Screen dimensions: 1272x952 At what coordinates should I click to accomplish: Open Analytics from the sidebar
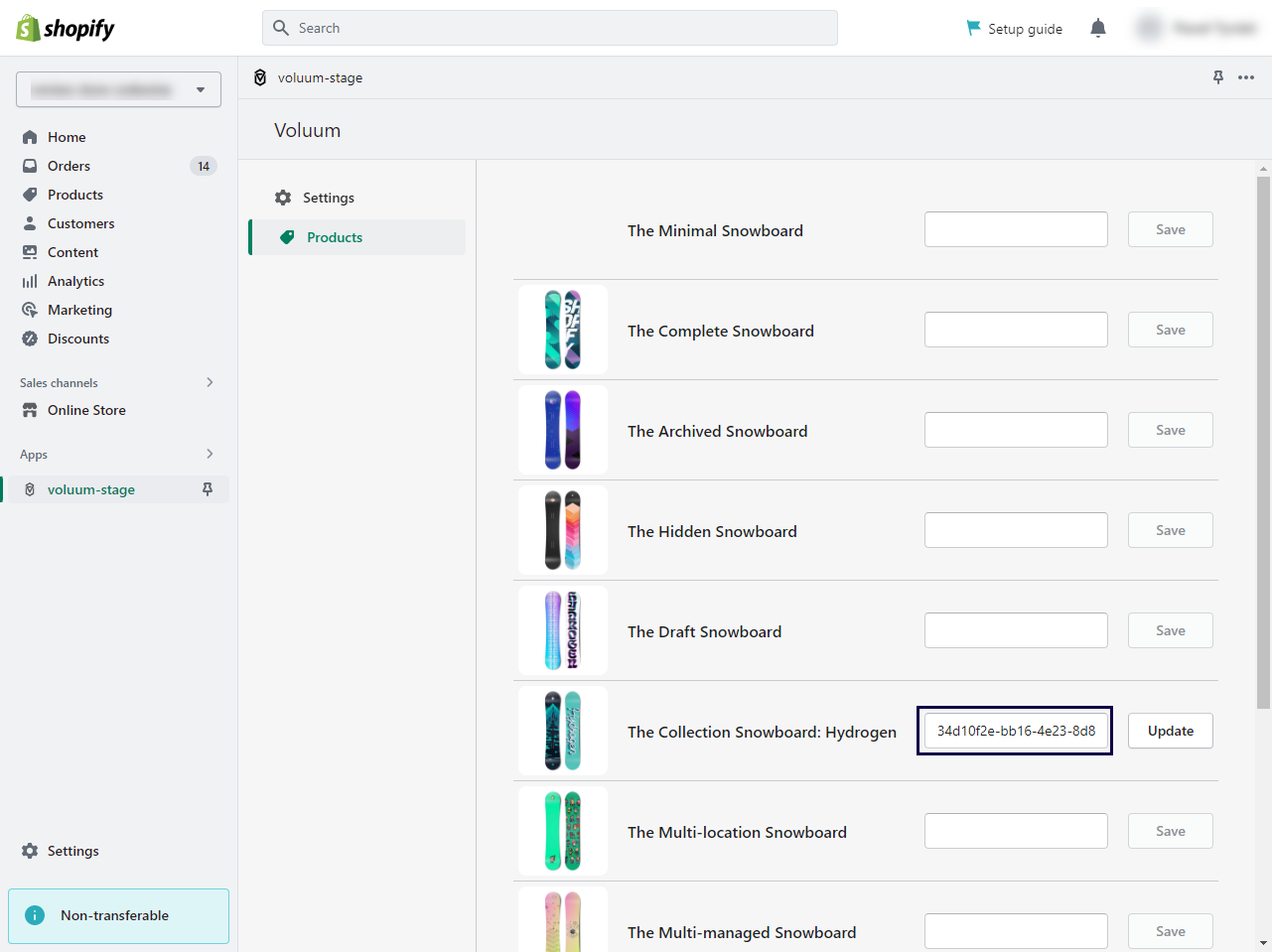75,281
